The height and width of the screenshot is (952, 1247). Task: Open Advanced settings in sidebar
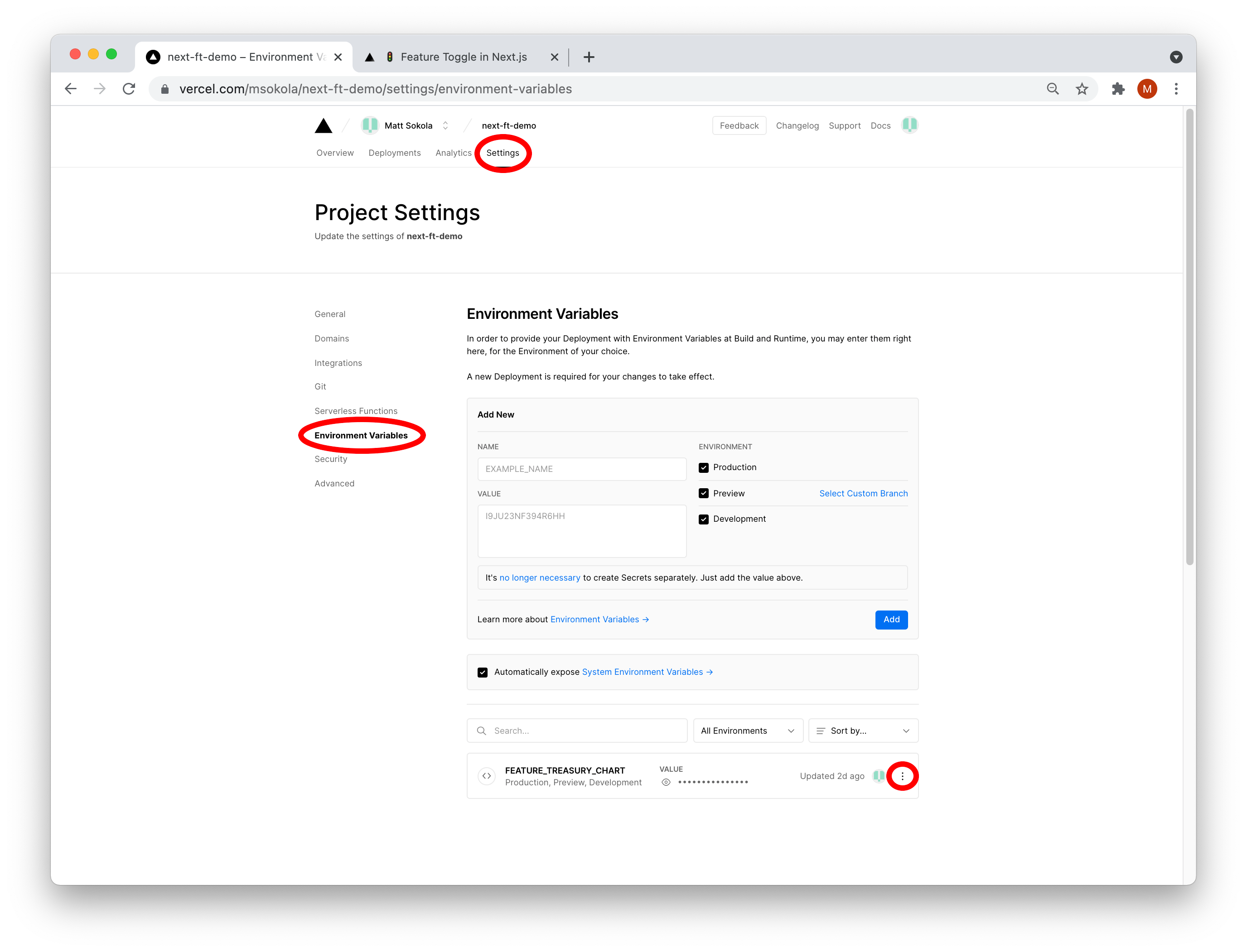(x=334, y=483)
